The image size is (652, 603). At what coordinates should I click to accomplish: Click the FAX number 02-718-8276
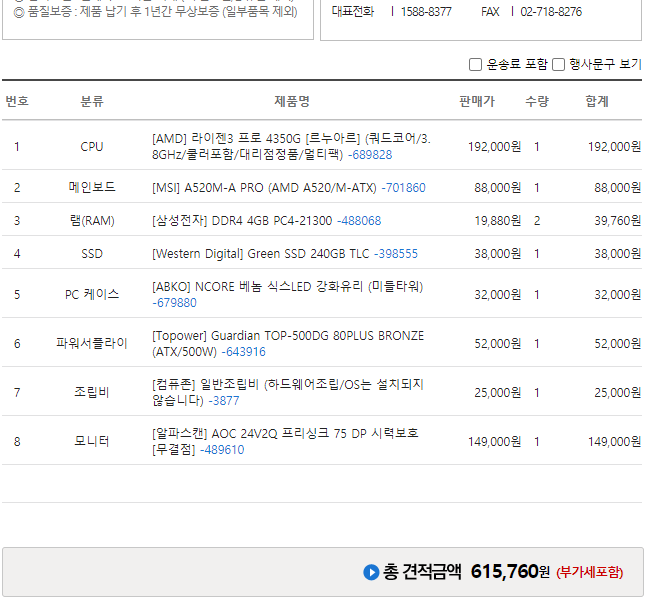coord(551,12)
